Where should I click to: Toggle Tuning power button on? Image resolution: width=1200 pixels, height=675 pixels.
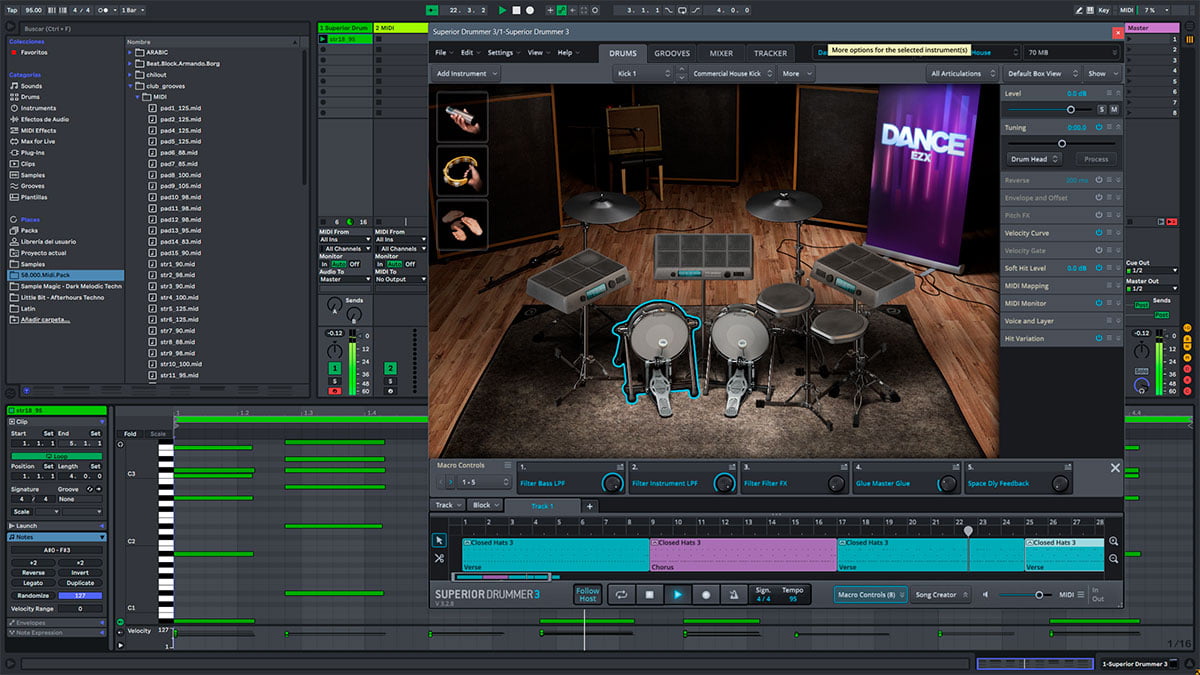pos(1098,128)
